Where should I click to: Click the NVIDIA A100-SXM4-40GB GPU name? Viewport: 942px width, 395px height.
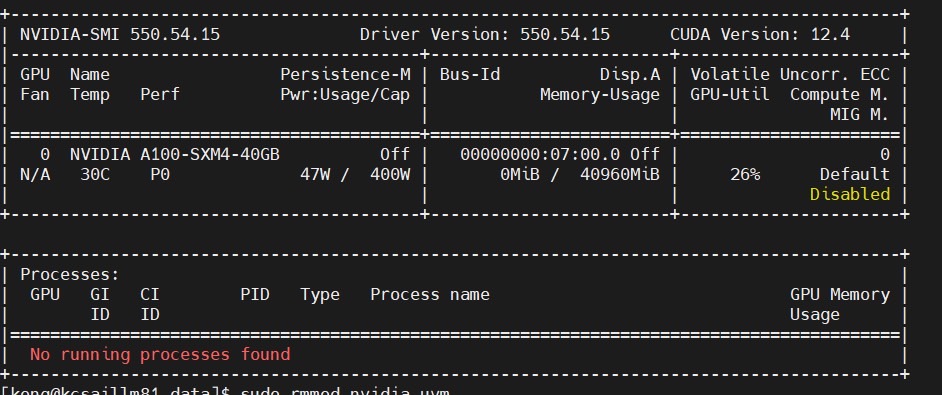pyautogui.click(x=175, y=155)
